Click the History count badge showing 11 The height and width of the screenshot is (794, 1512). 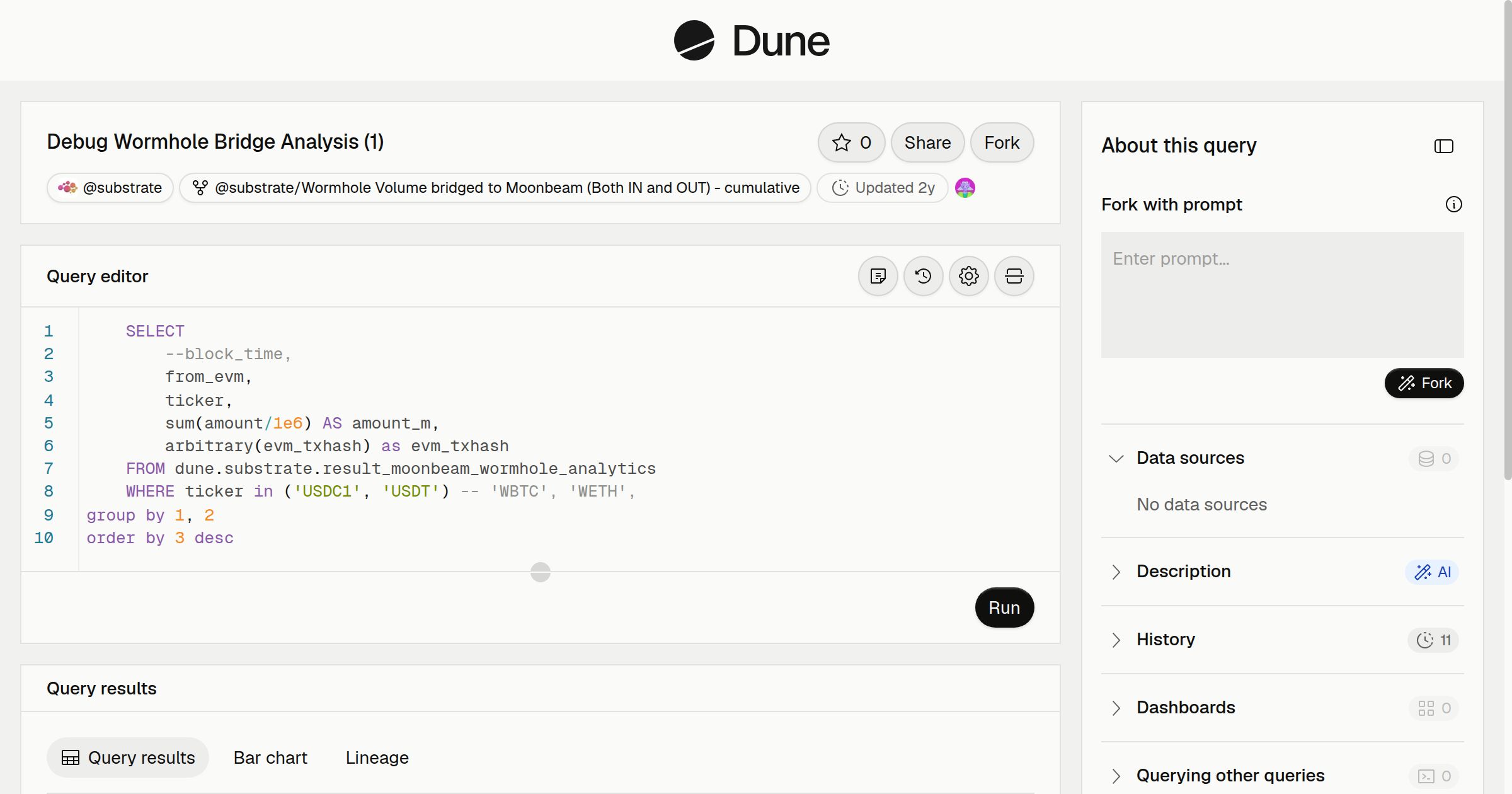point(1433,640)
